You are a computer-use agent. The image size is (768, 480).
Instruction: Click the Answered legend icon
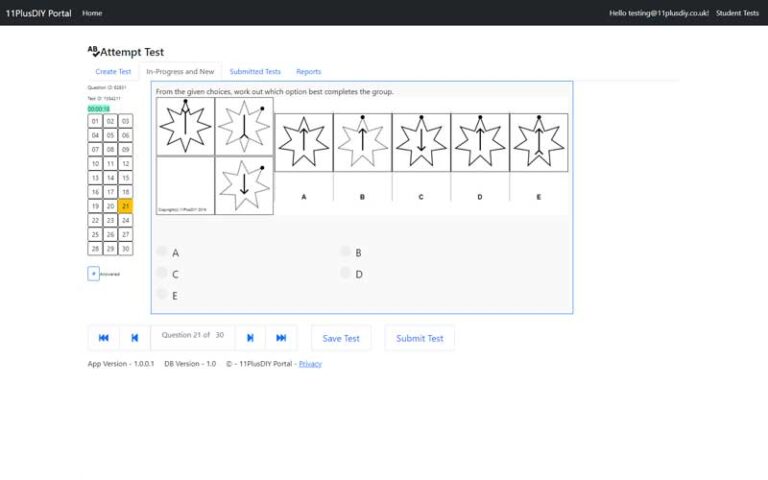click(x=94, y=273)
